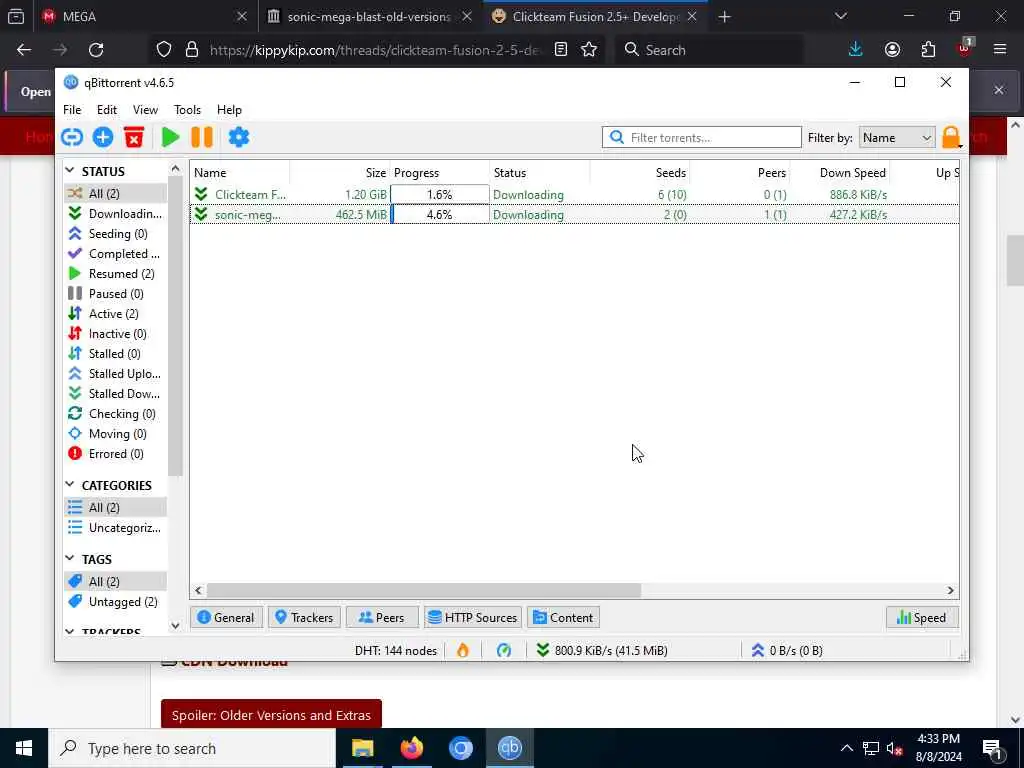The width and height of the screenshot is (1024, 768).
Task: Switch to the Content tab
Action: coord(564,618)
